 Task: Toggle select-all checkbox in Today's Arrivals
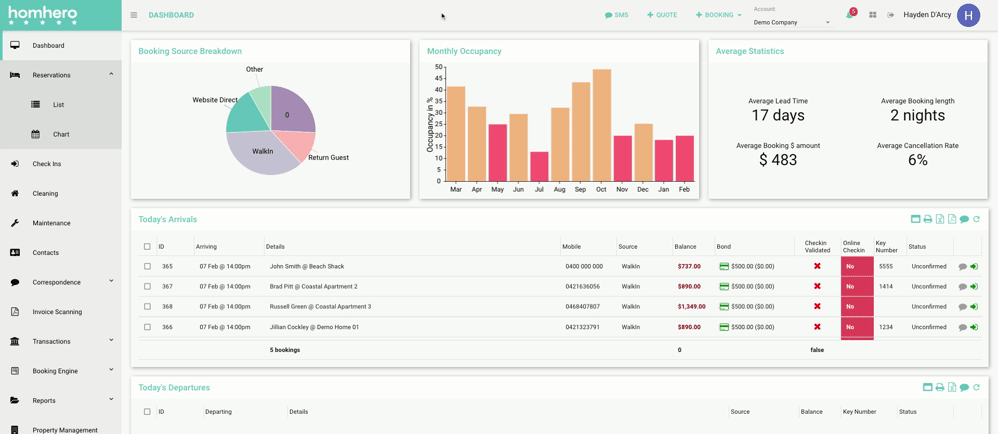[147, 246]
